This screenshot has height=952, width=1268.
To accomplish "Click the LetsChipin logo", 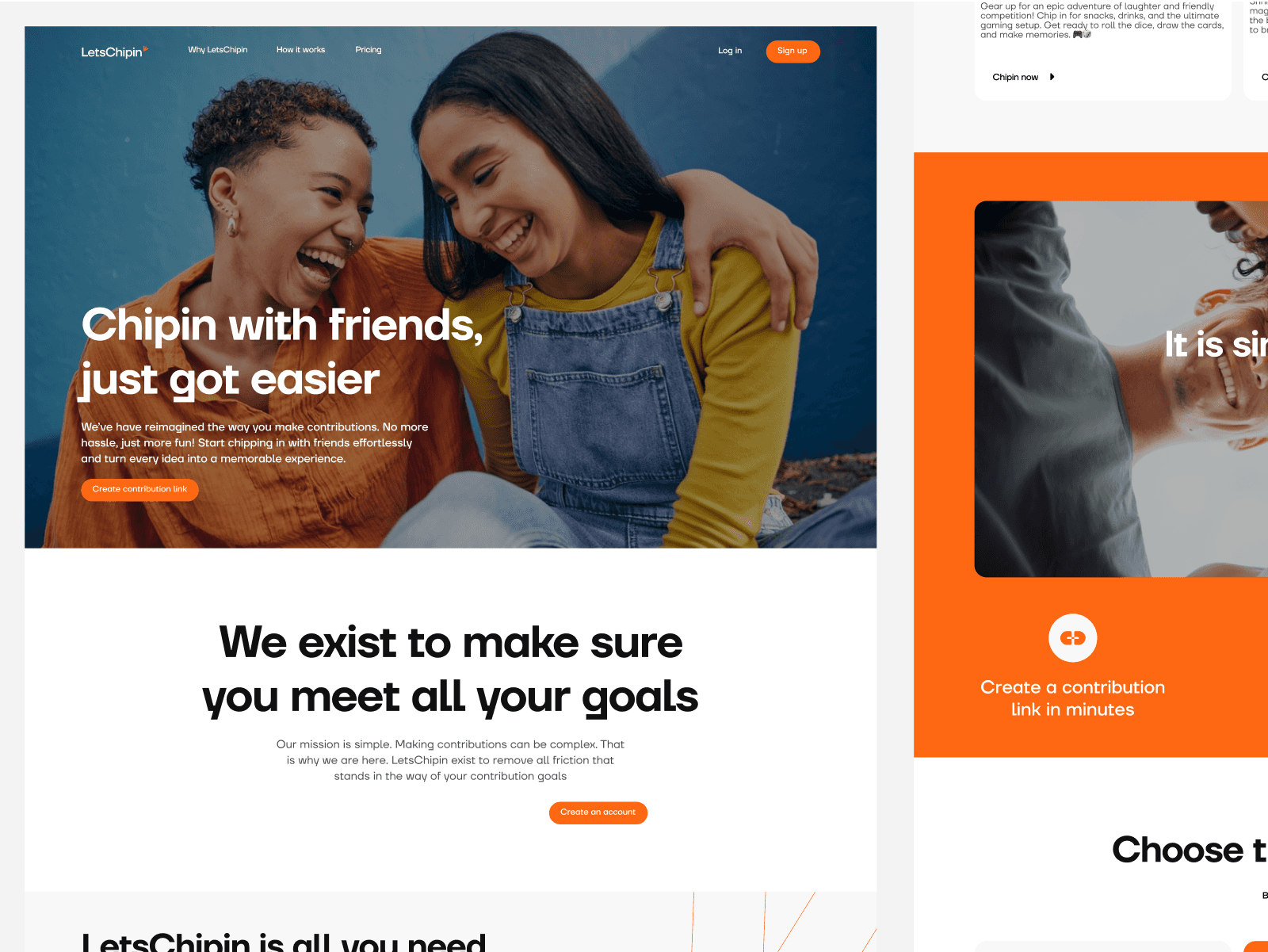I will [x=114, y=52].
